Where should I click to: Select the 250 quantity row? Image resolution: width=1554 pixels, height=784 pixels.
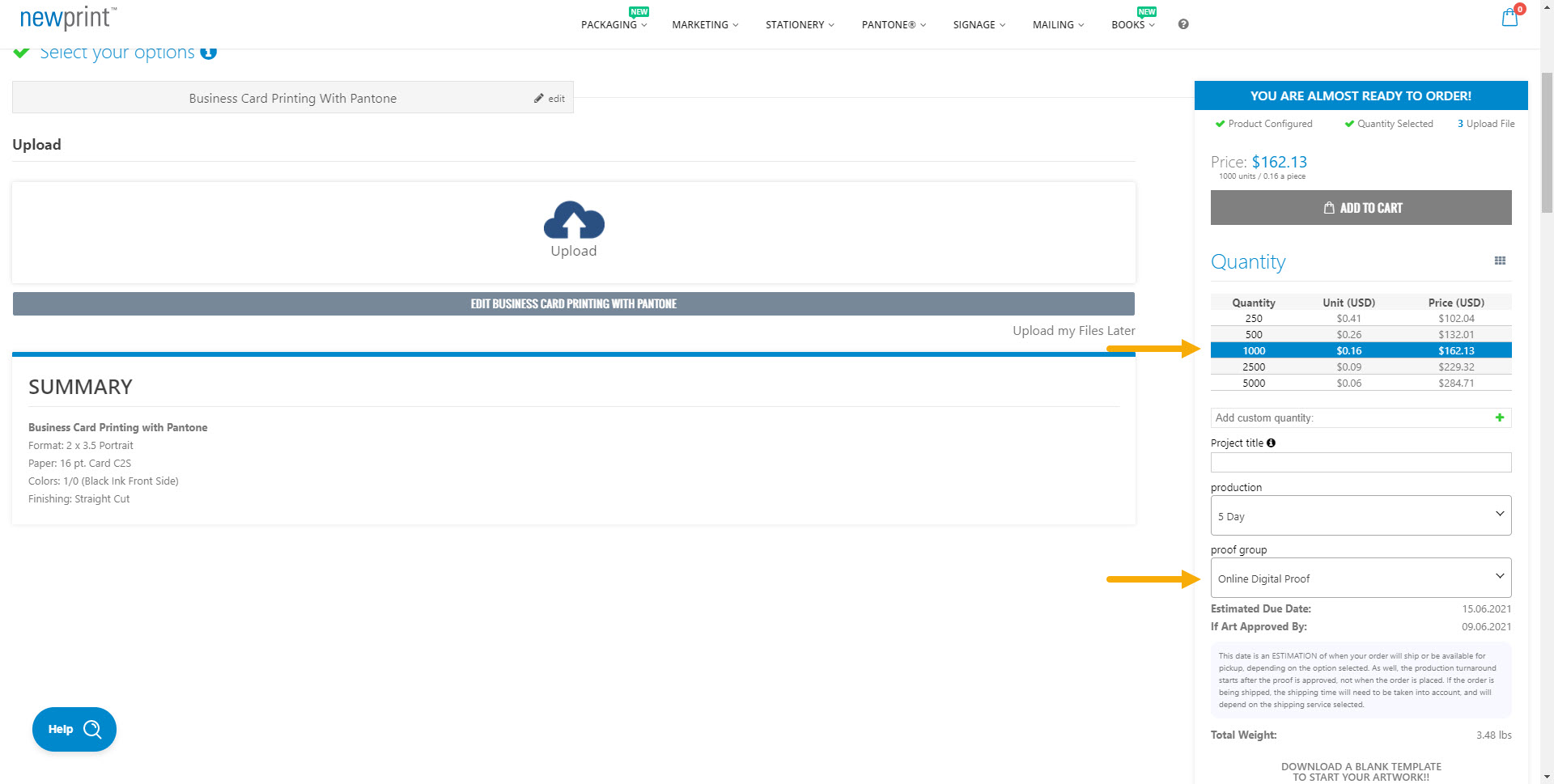click(1361, 319)
